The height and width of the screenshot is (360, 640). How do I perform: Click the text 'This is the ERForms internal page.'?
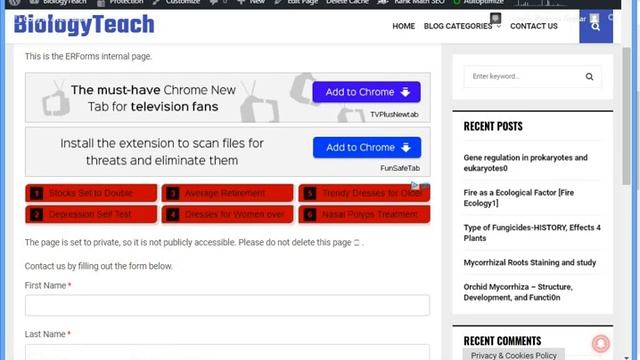tap(88, 56)
